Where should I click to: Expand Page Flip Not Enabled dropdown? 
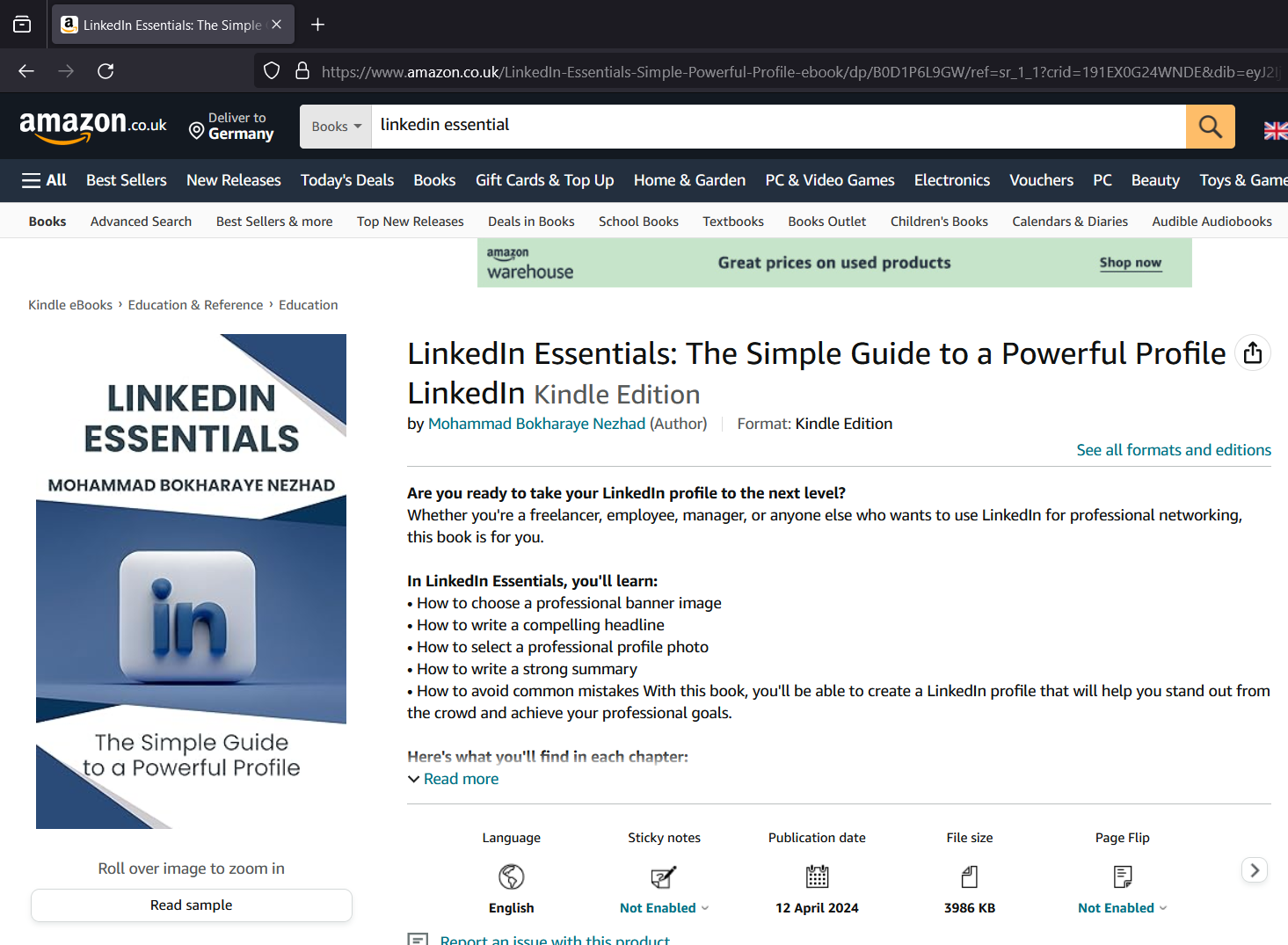coord(1122,908)
